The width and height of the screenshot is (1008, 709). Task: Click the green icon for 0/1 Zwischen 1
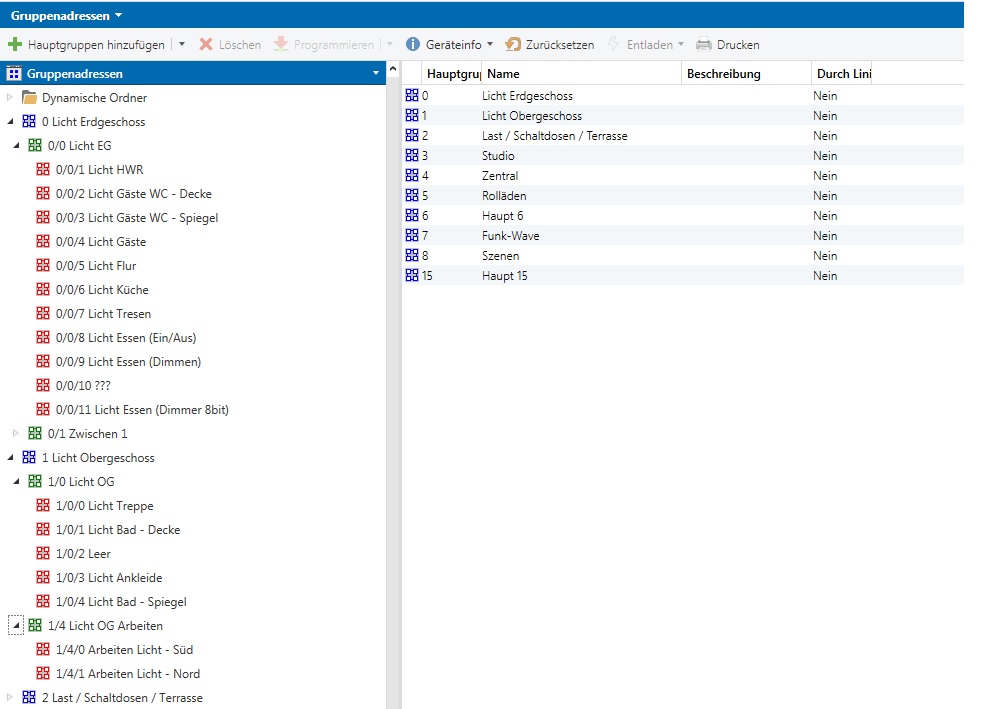pos(35,434)
